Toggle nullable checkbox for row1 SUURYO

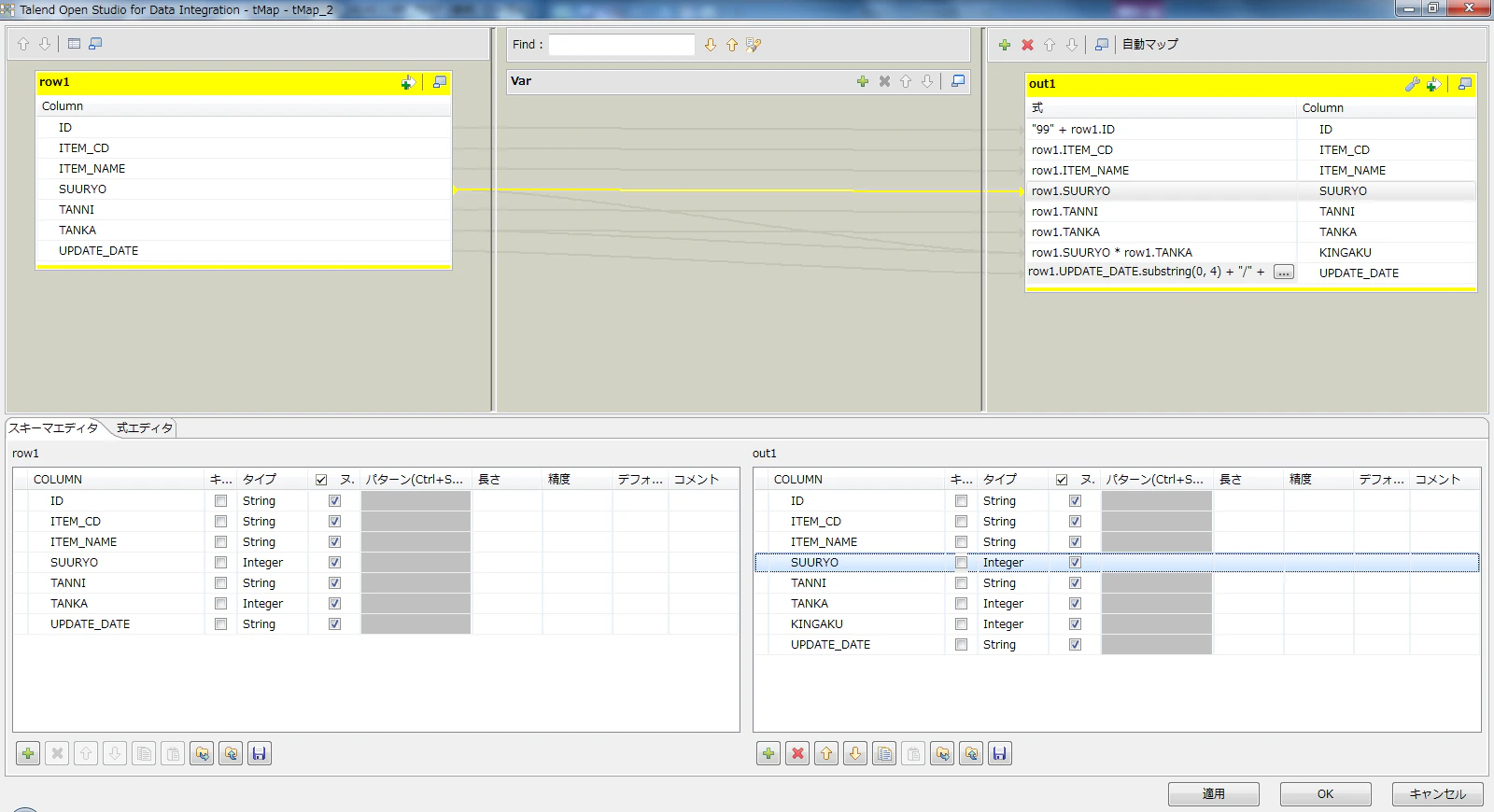tap(334, 563)
